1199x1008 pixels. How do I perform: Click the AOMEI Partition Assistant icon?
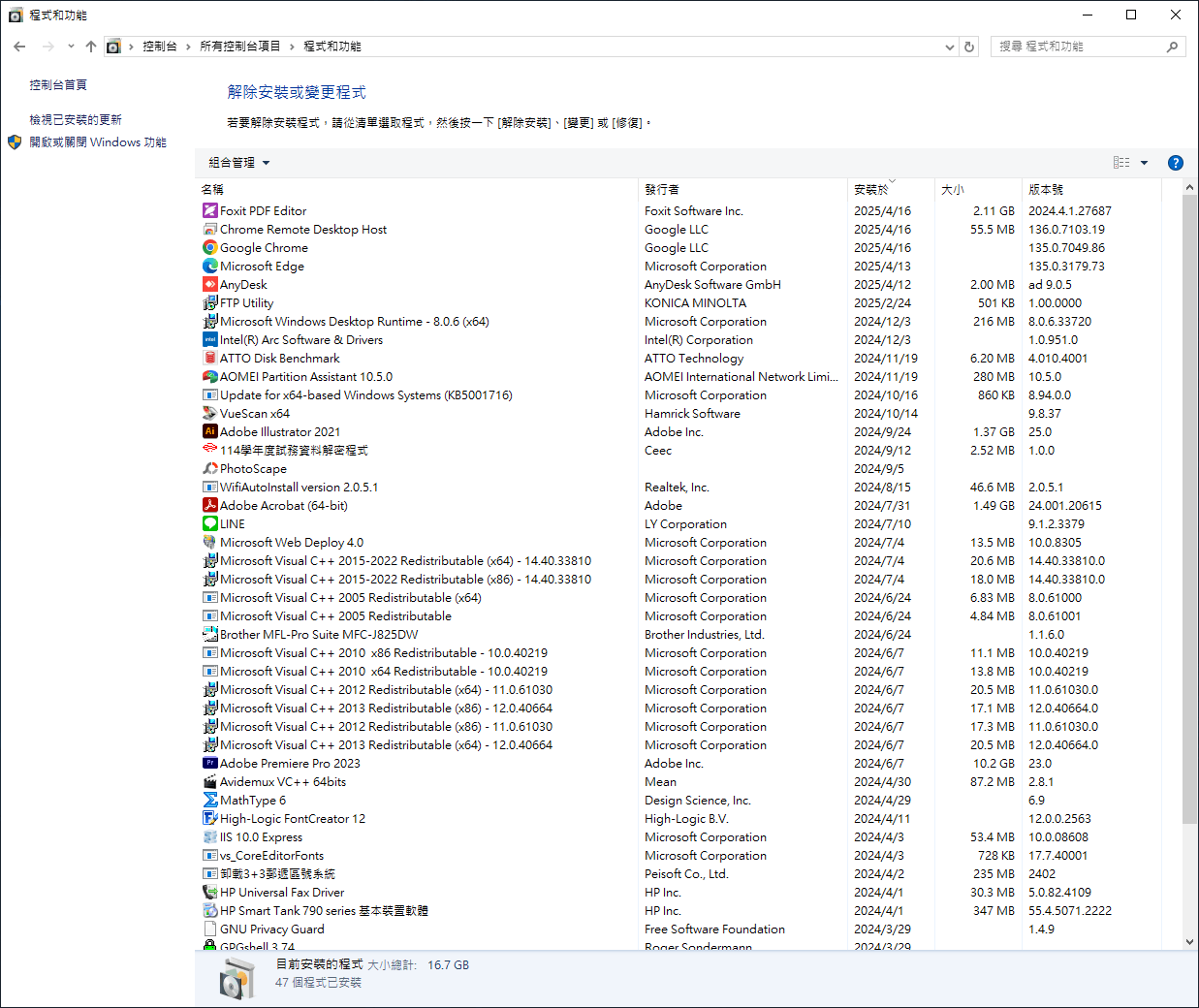coord(210,376)
